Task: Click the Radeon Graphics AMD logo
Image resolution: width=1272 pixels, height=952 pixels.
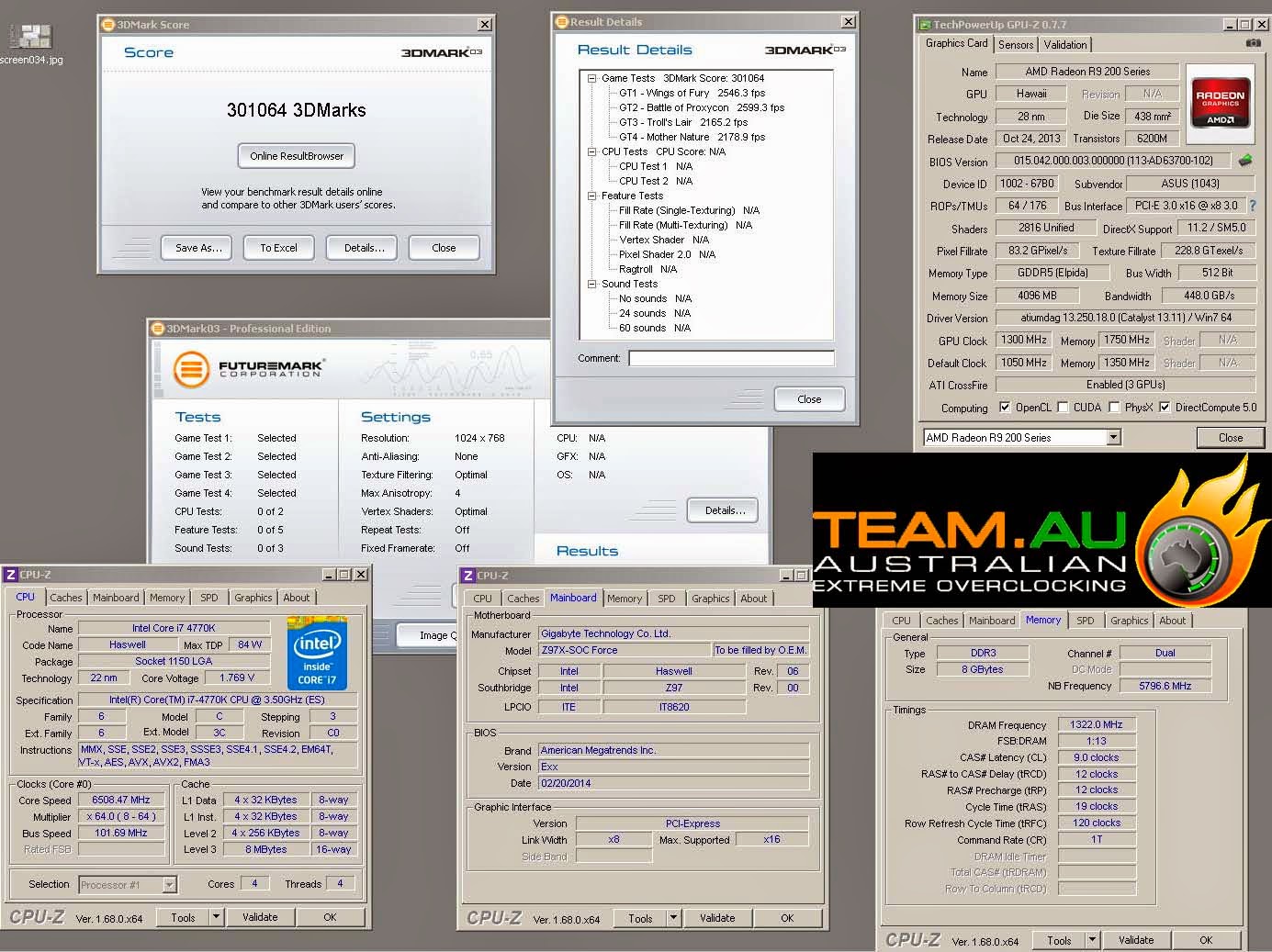Action: point(1220,103)
